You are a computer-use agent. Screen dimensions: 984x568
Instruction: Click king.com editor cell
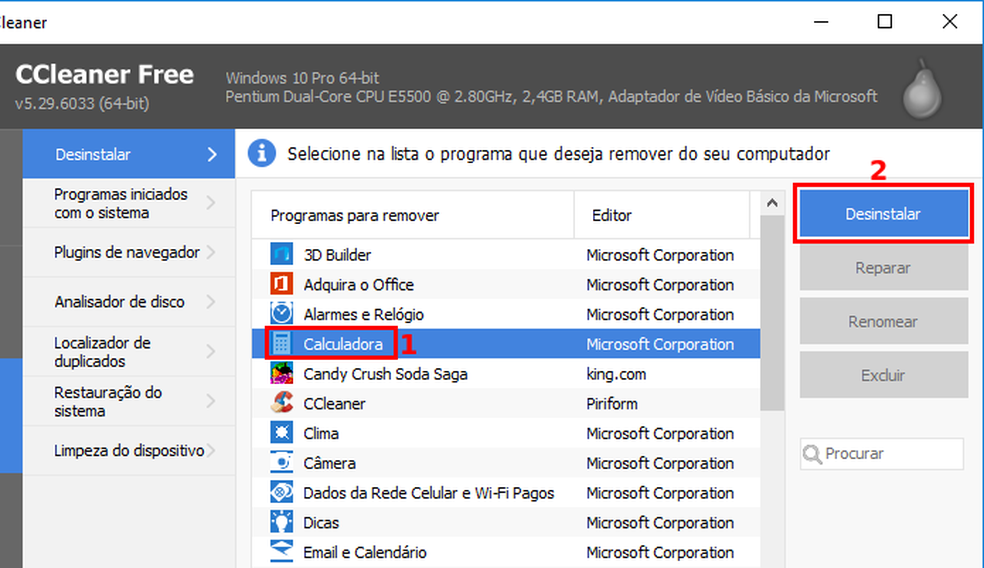pos(616,374)
